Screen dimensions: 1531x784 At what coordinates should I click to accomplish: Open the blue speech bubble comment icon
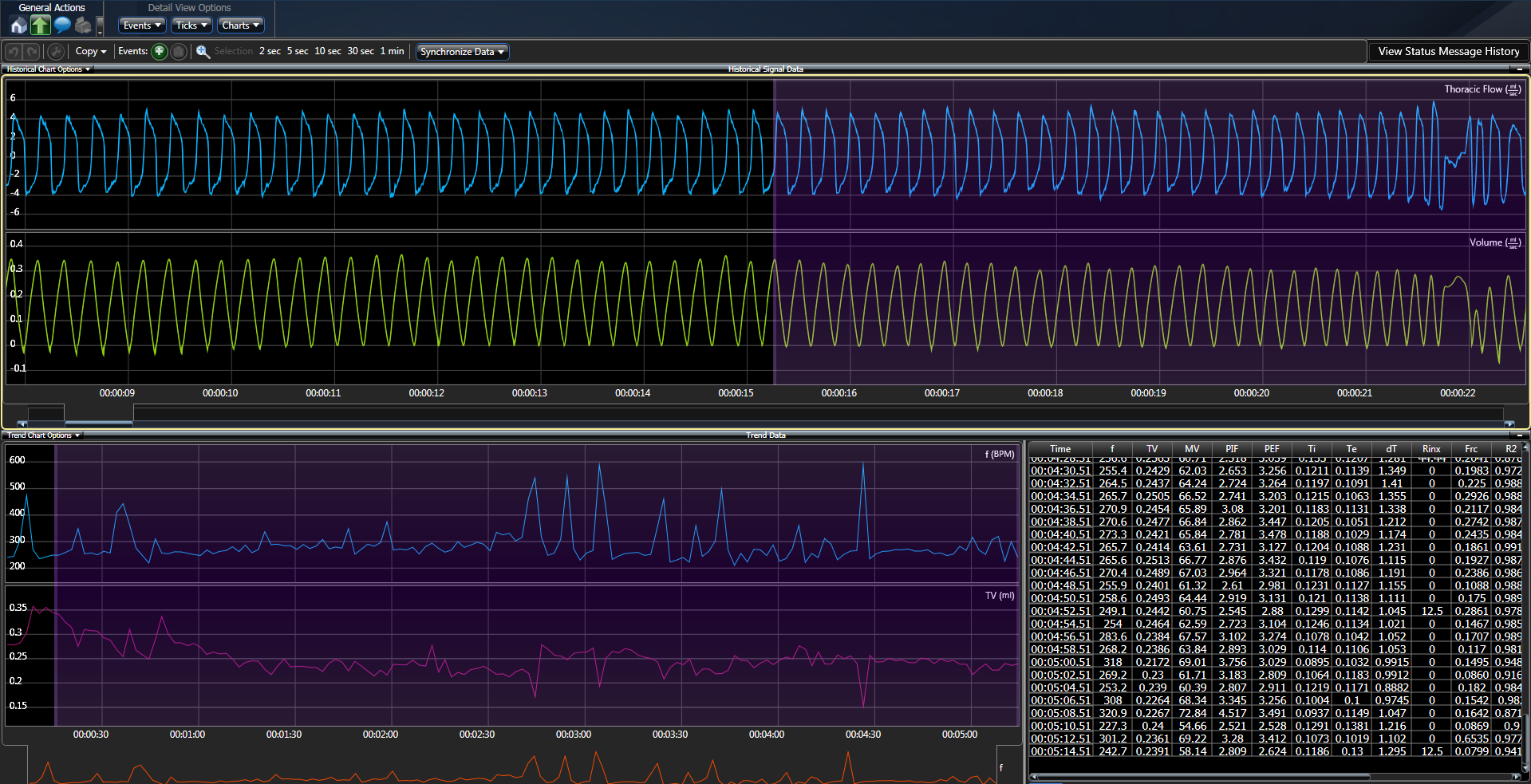tap(62, 26)
